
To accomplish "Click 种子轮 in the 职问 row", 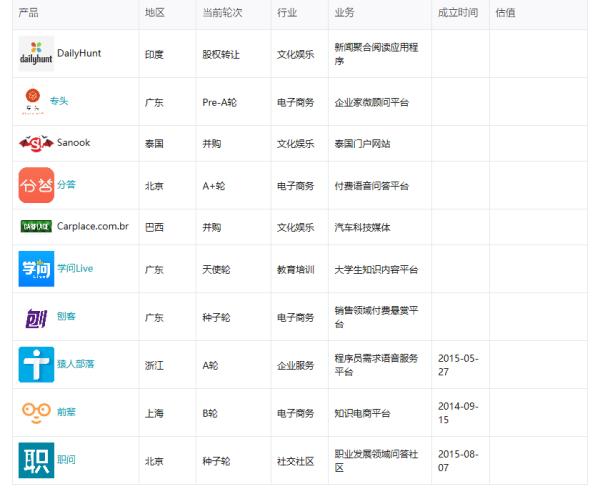I will click(x=216, y=461).
